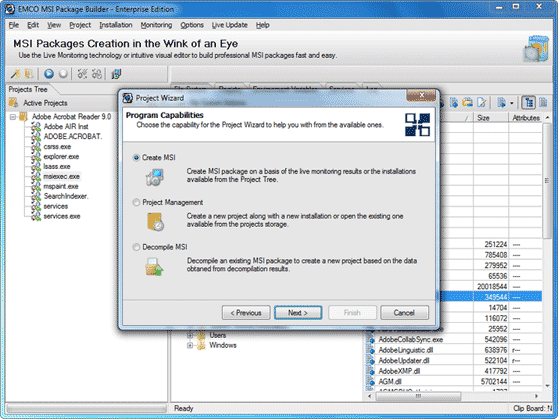
Task: Click the edit file pencil icon
Action: (x=481, y=103)
